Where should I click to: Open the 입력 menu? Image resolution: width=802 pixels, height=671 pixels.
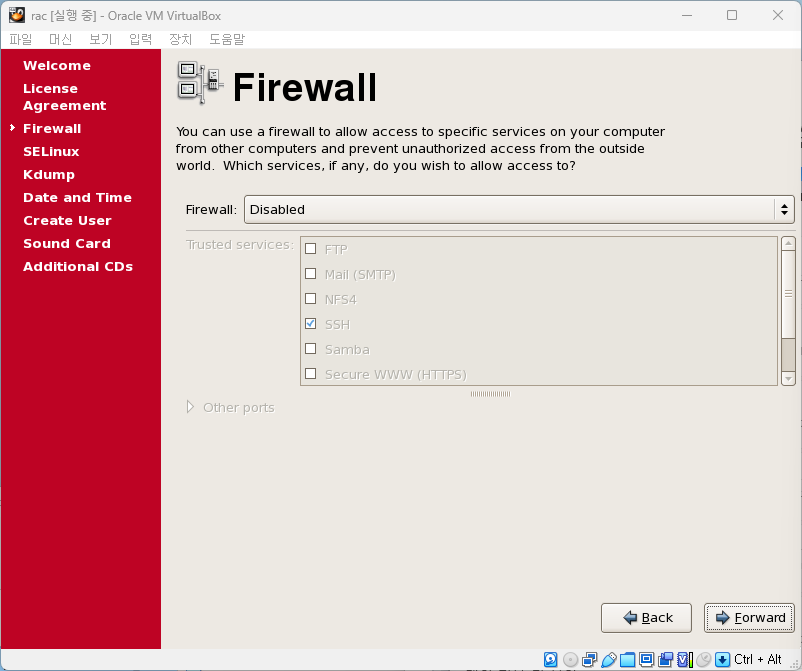pos(140,39)
